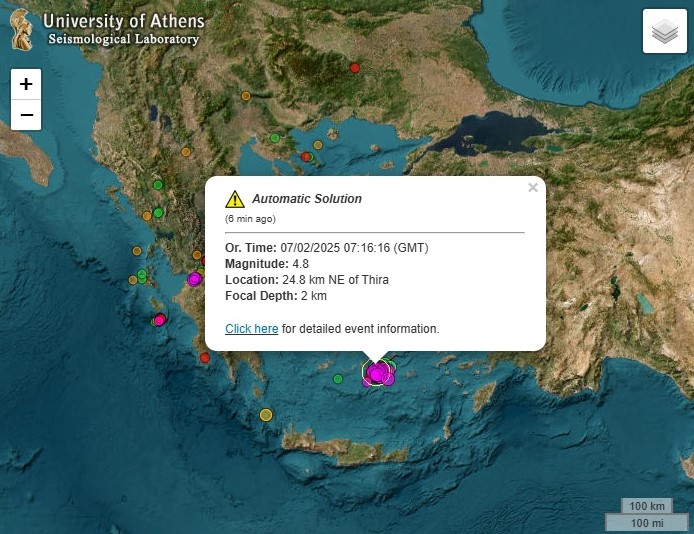This screenshot has height=534, width=694.
Task: Select the pink marker near Zakynthos island
Action: click(159, 320)
